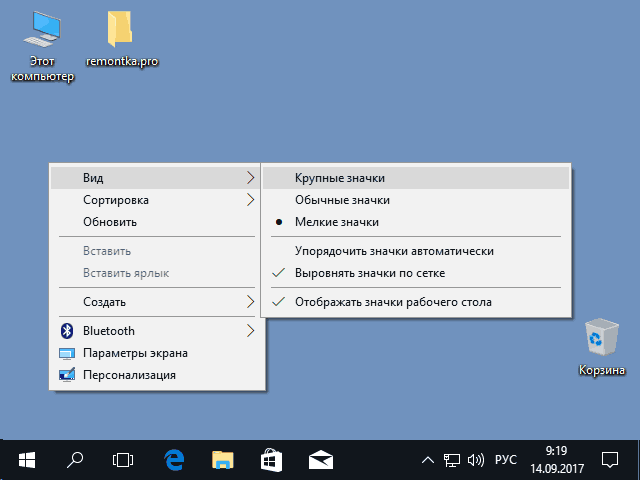Expand the Создать submenu

[x=155, y=302]
